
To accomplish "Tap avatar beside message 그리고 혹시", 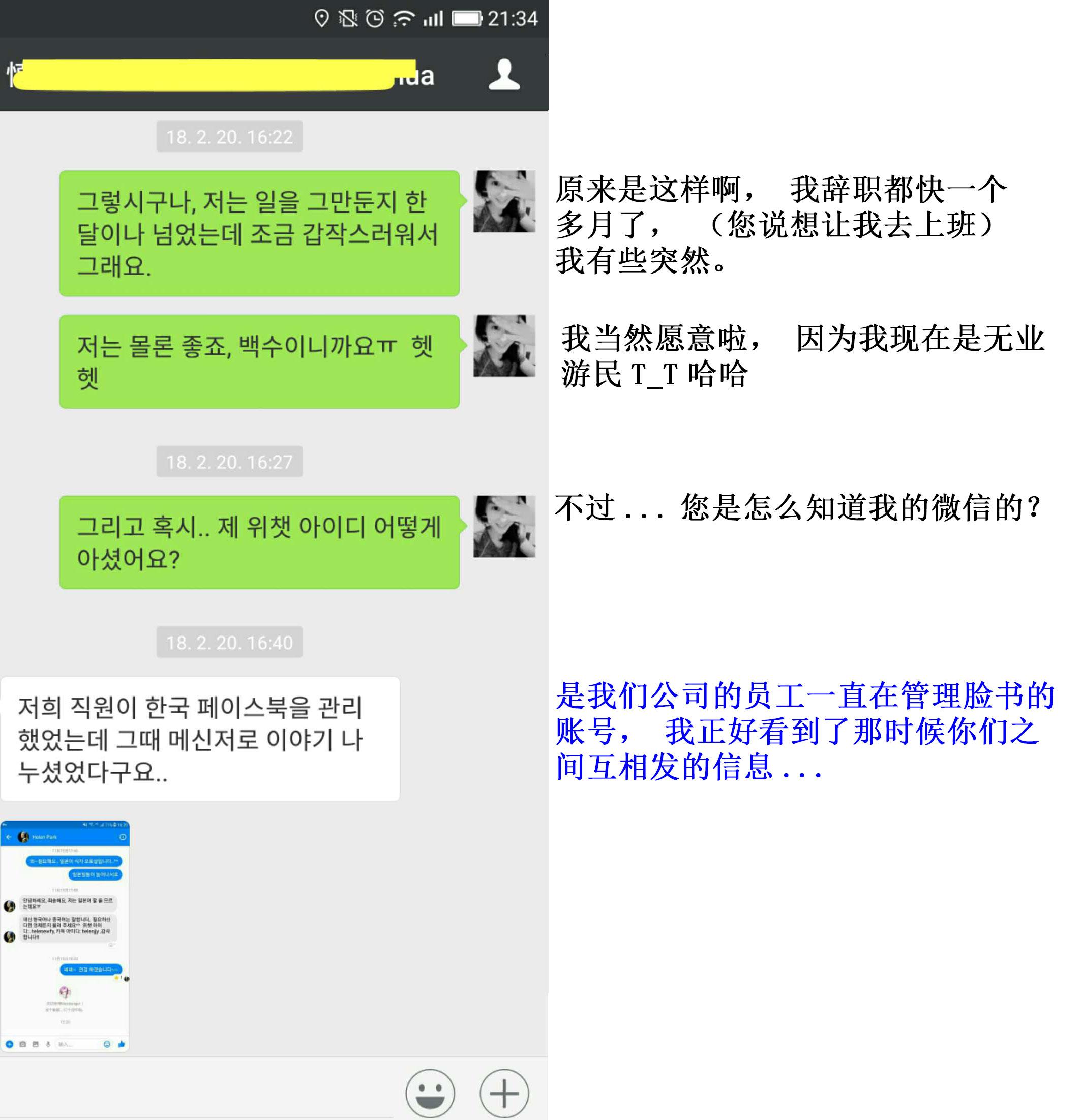I will coord(504,526).
